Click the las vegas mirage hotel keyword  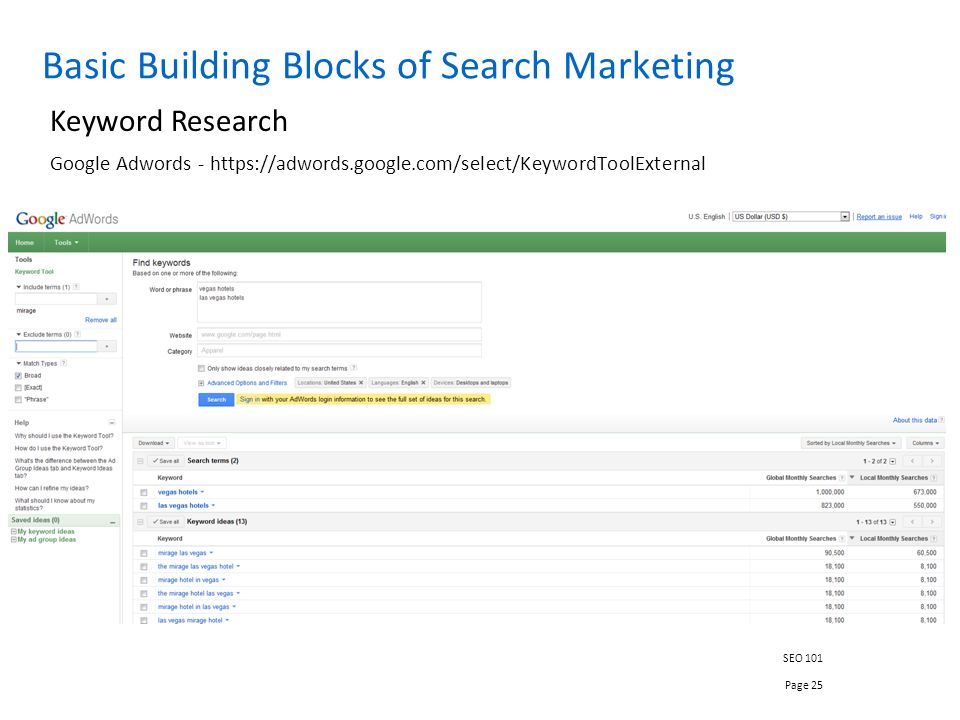[x=190, y=620]
